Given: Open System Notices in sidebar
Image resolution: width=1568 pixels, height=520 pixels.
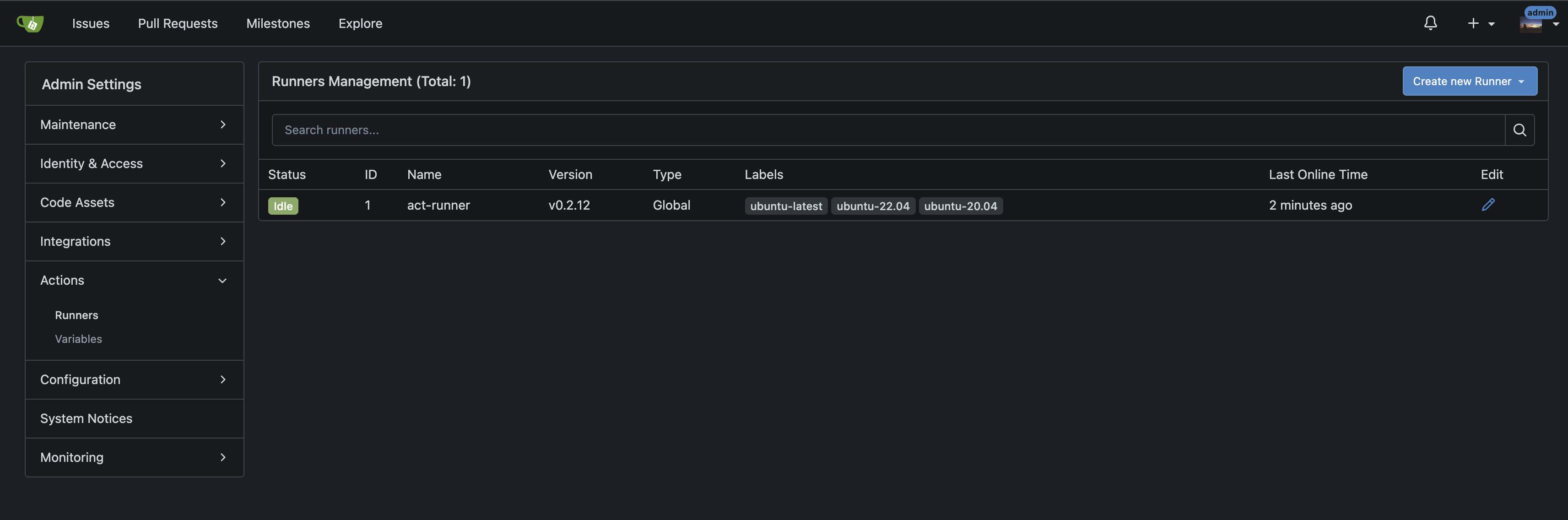Looking at the screenshot, I should click(x=87, y=418).
